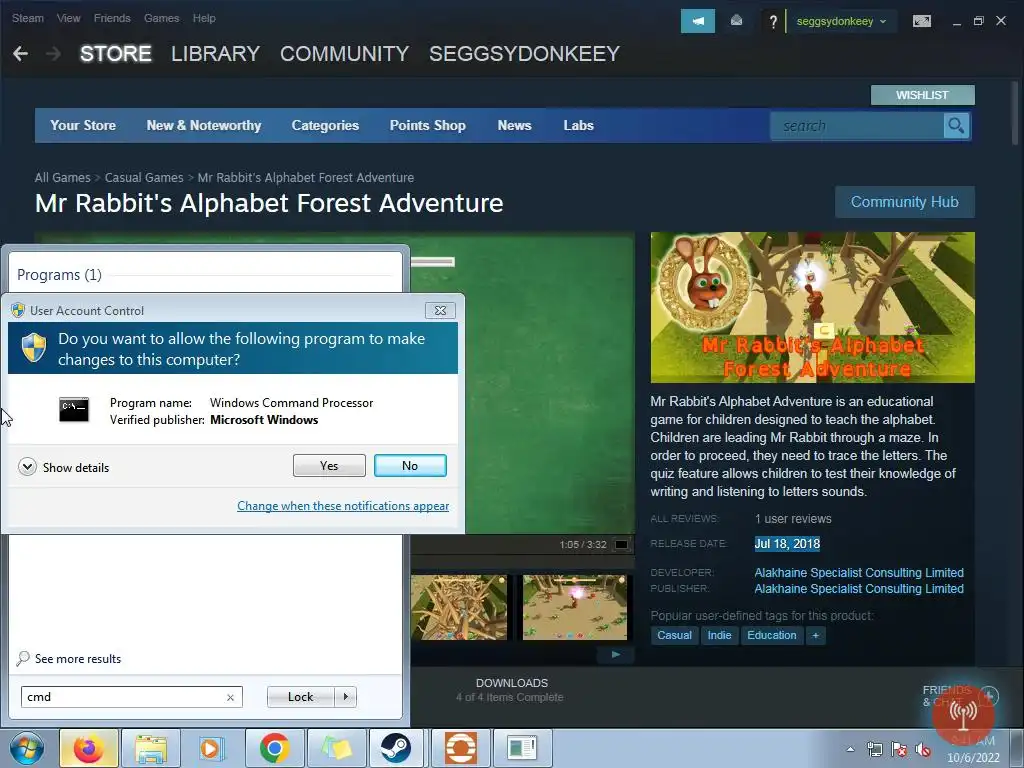Open the Casual Games breadcrumb
Screen dimensions: 1024x768
point(144,178)
